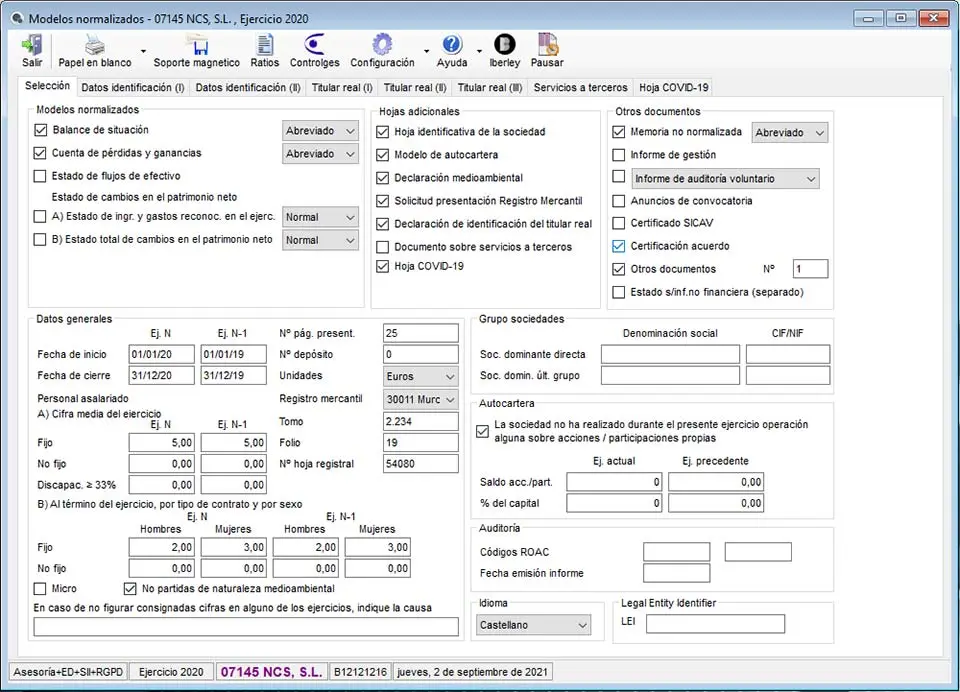
Task: Check the Micro checkbox
Action: coord(40,589)
